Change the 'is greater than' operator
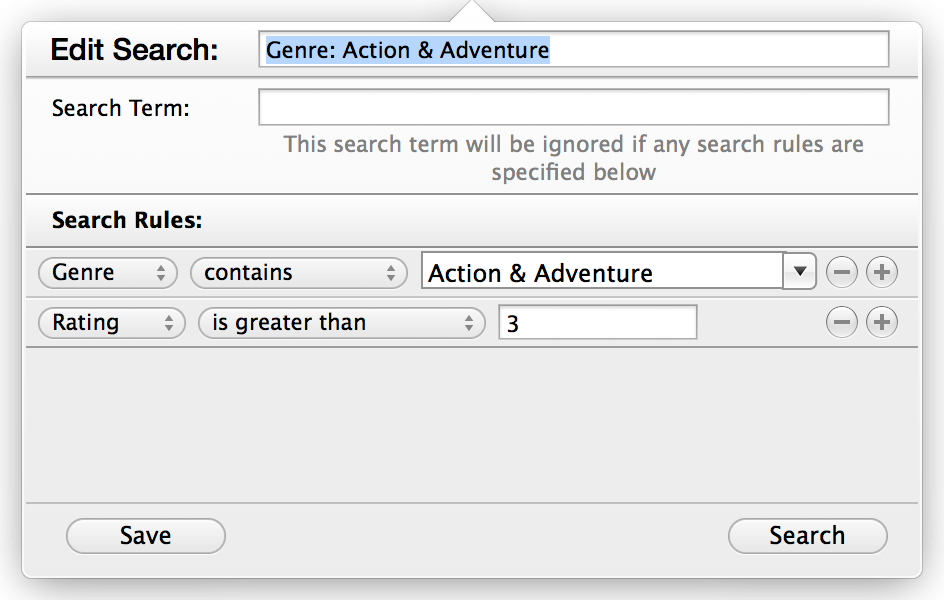 [341, 322]
